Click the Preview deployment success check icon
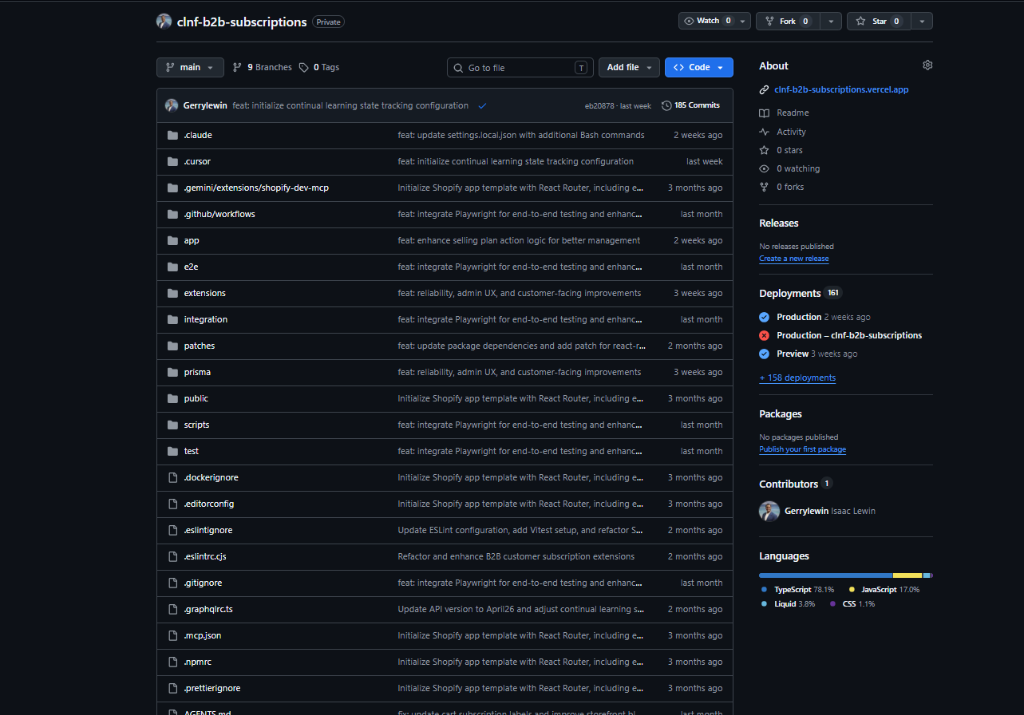This screenshot has width=1024, height=715. point(764,354)
